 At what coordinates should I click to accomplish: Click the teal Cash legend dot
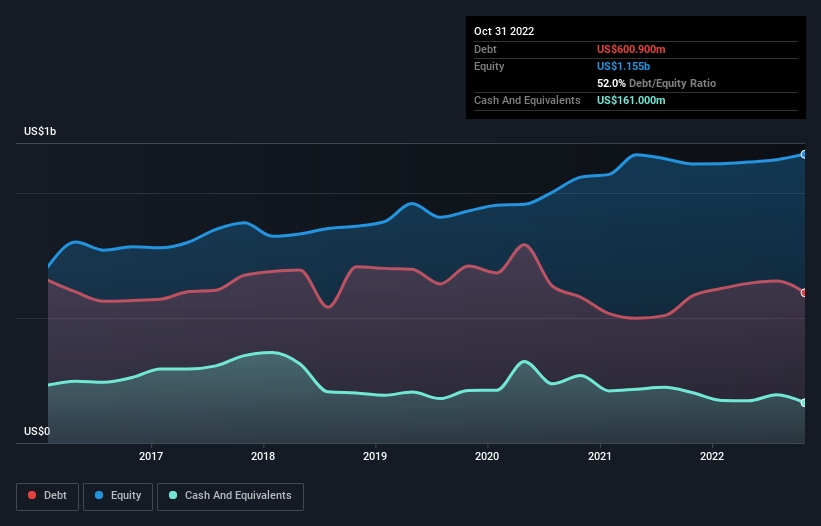pos(173,495)
